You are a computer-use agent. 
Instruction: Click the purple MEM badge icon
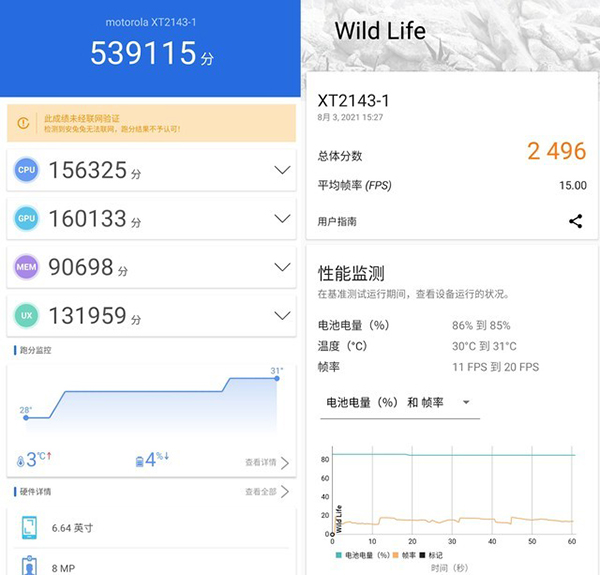click(x=27, y=267)
